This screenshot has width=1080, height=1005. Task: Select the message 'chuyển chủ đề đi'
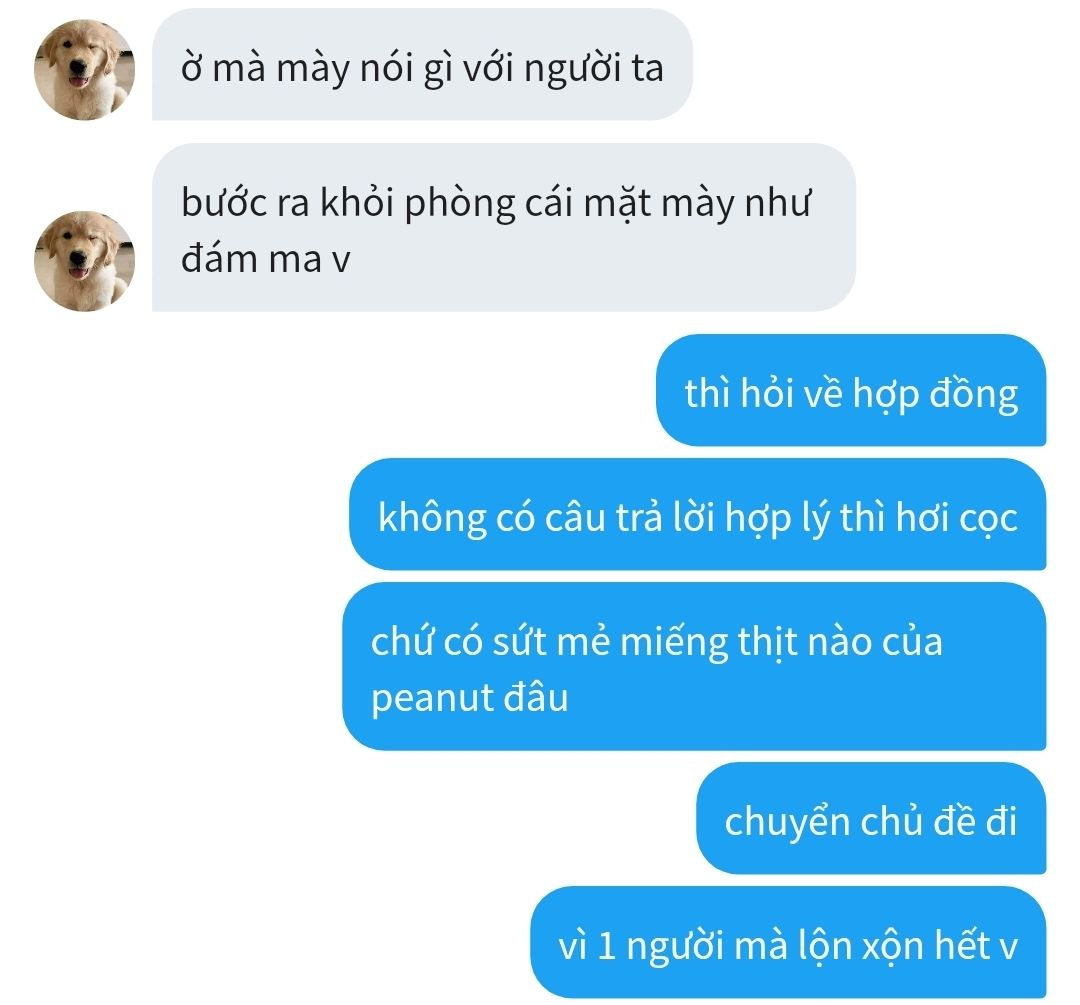pos(871,818)
